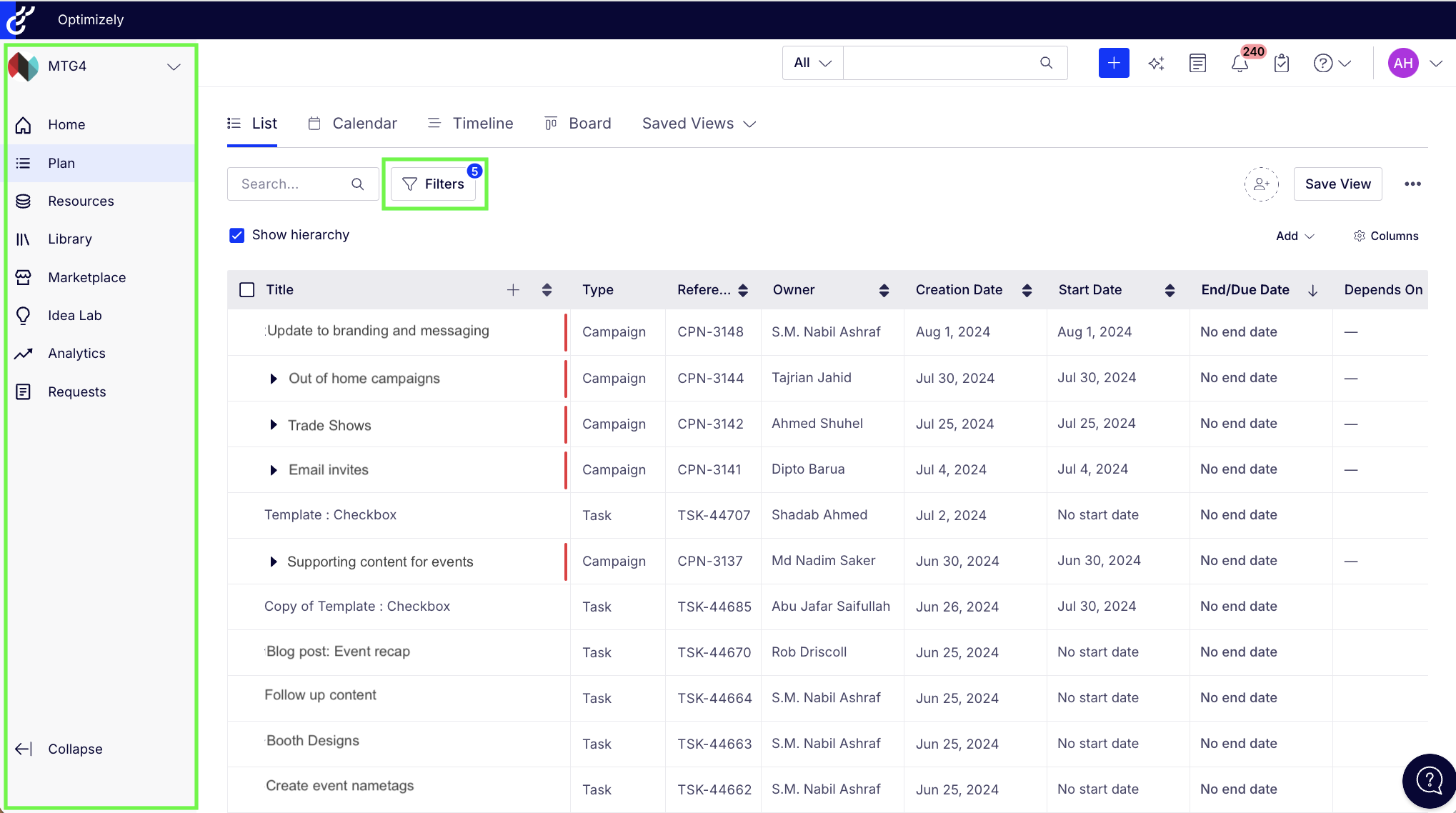This screenshot has width=1456, height=813.
Task: Open the Filters button
Action: 434,184
